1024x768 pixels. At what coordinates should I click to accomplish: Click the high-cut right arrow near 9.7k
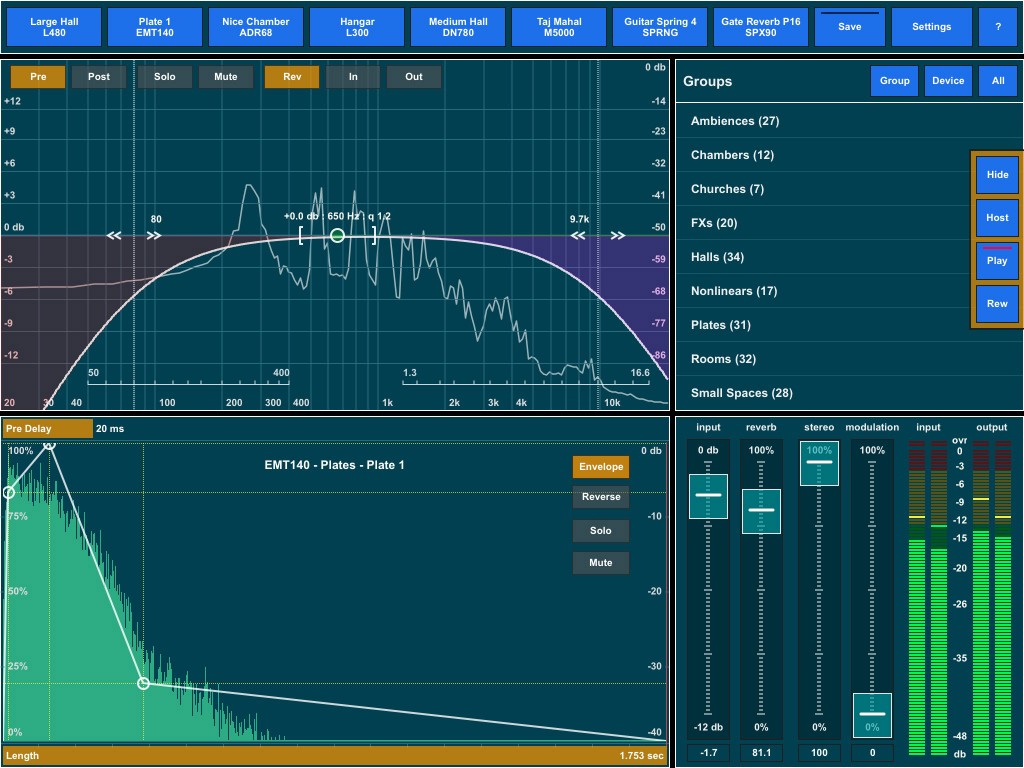pos(618,236)
